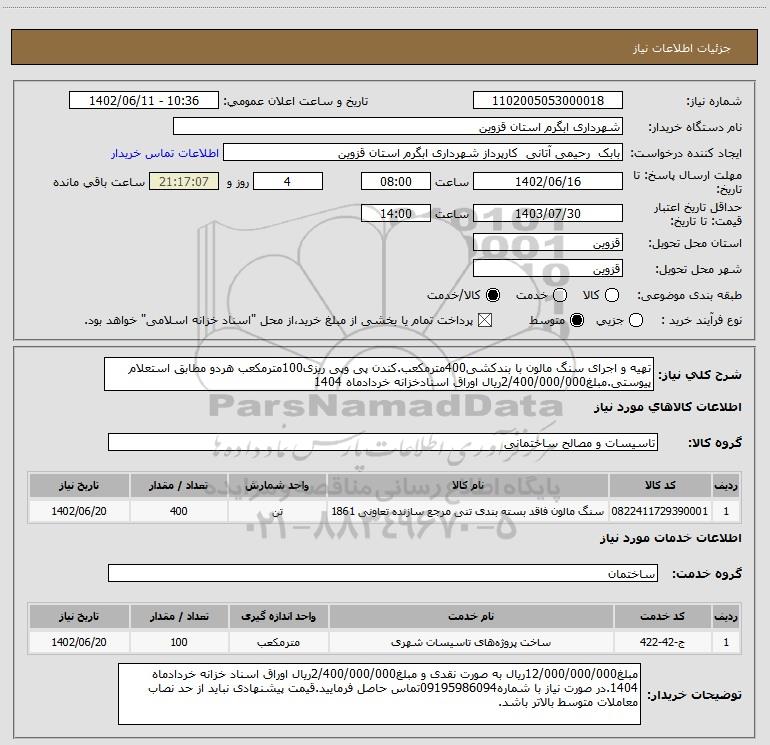Click the price validity date 1403/07/30
Viewport: 770px width, 745px height.
point(548,214)
